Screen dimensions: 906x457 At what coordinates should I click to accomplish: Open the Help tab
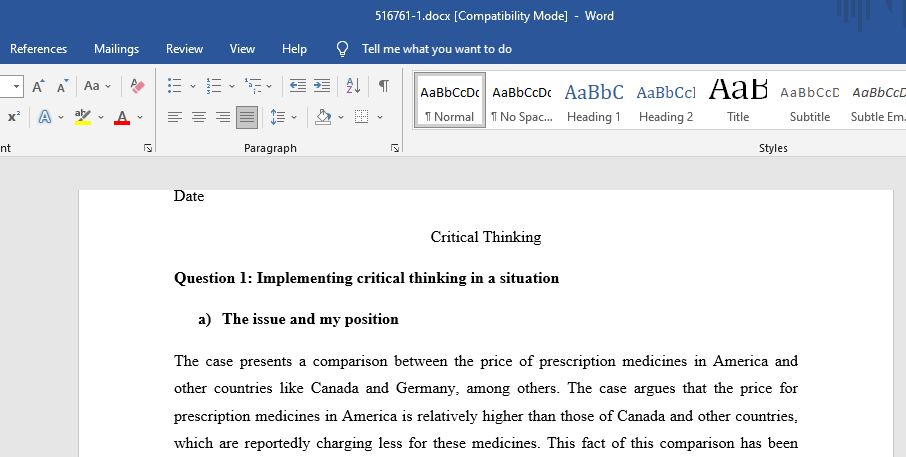[x=294, y=49]
